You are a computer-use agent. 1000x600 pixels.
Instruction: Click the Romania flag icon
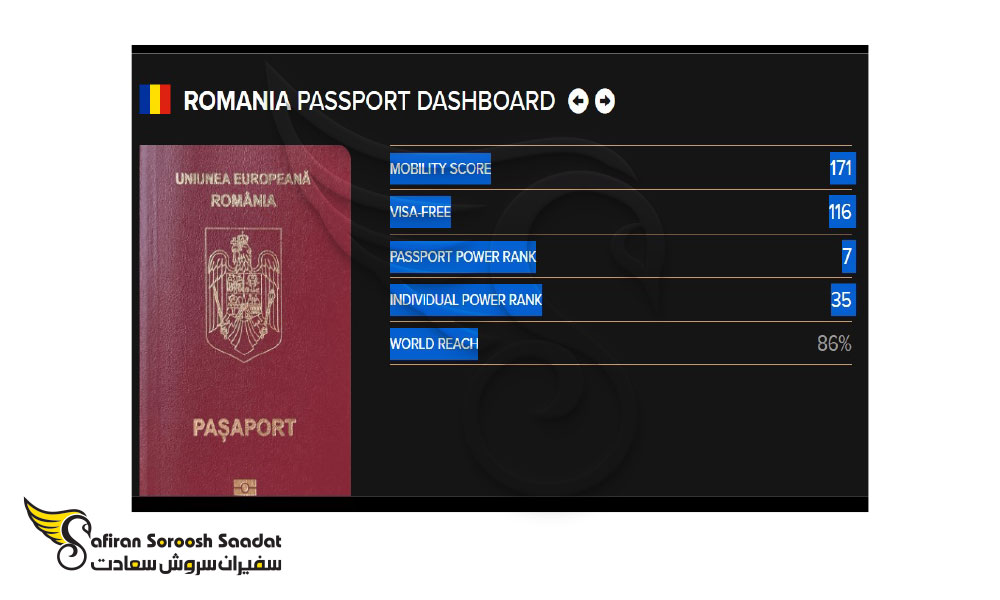pyautogui.click(x=155, y=99)
